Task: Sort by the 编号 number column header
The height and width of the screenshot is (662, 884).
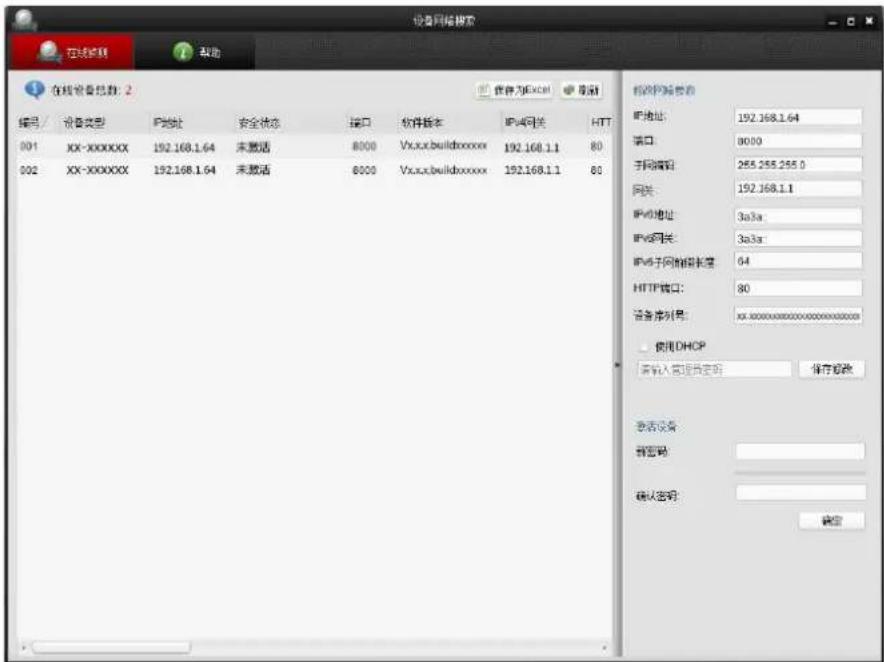Action: point(30,122)
